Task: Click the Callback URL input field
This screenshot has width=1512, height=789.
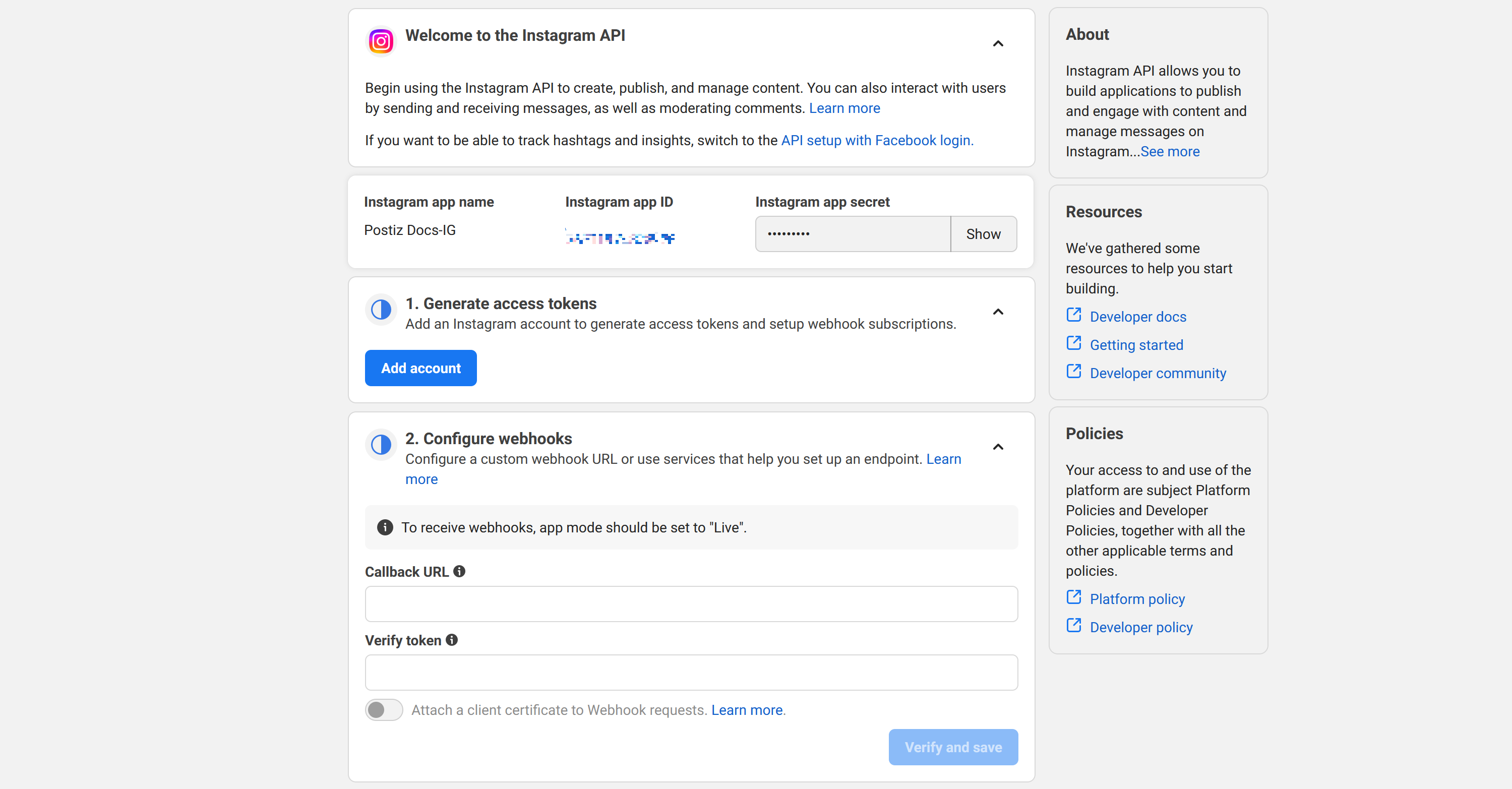Action: 691,603
